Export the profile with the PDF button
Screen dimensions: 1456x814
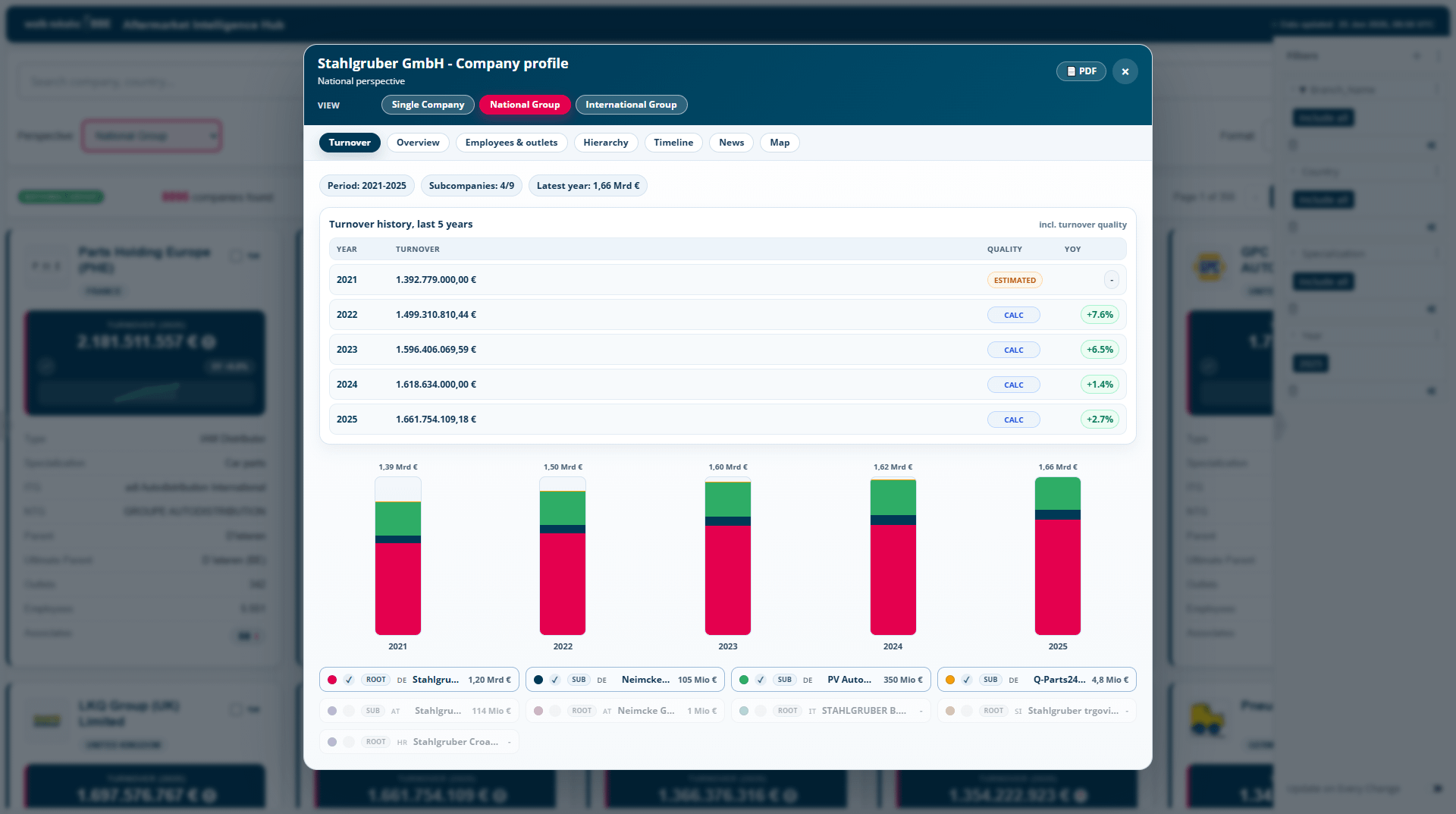1081,71
